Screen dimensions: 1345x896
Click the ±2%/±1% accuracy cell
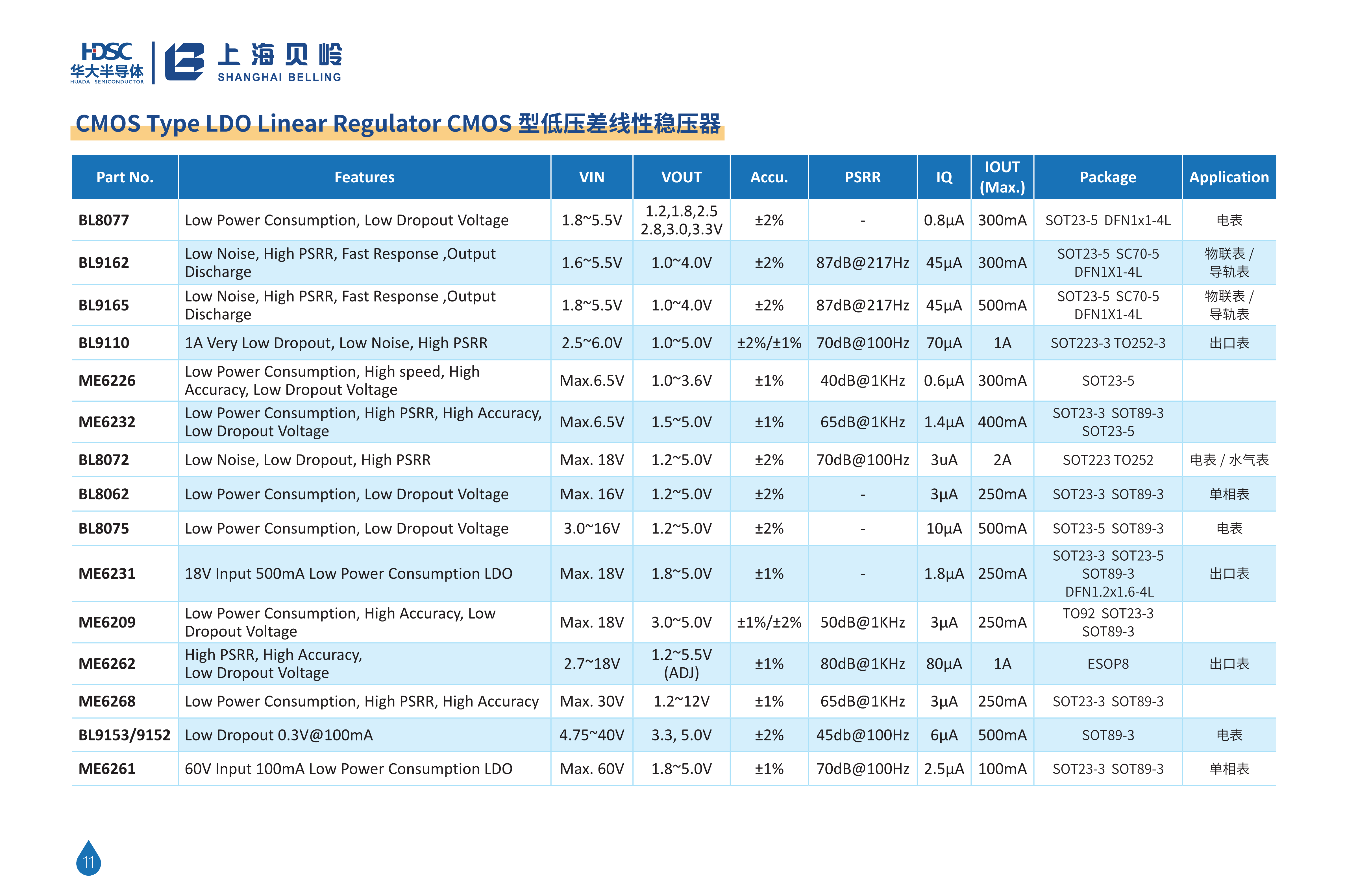769,343
